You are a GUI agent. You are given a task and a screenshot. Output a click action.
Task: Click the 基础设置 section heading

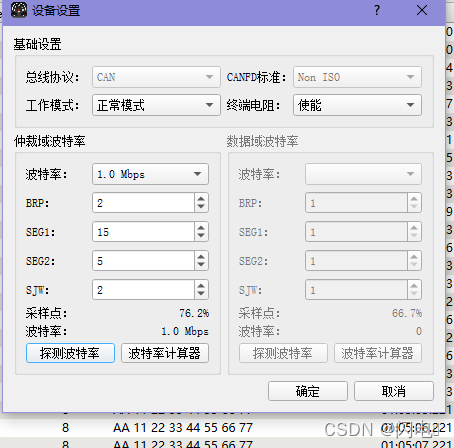37,44
